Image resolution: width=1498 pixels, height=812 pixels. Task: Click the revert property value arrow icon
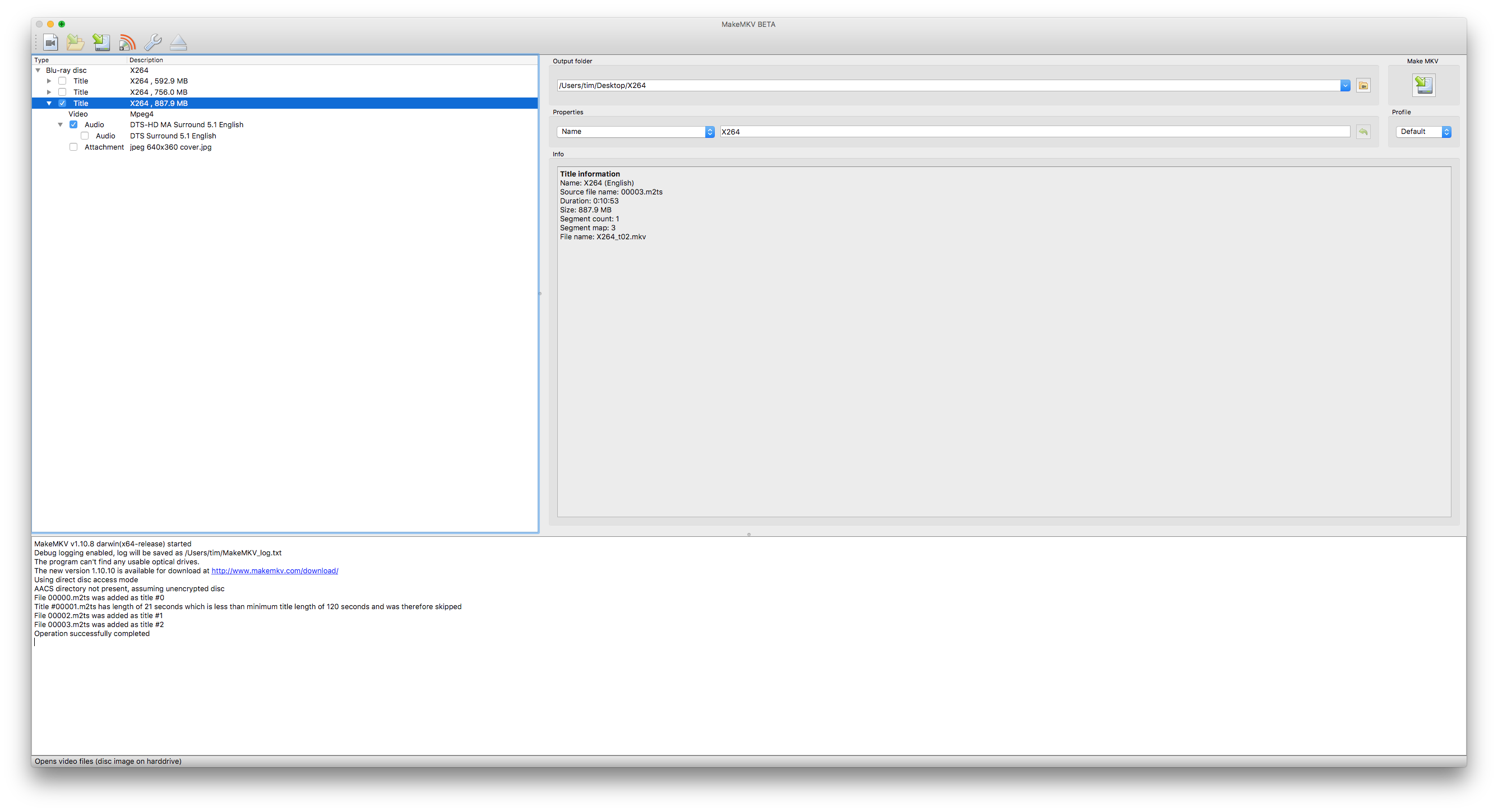point(1363,132)
